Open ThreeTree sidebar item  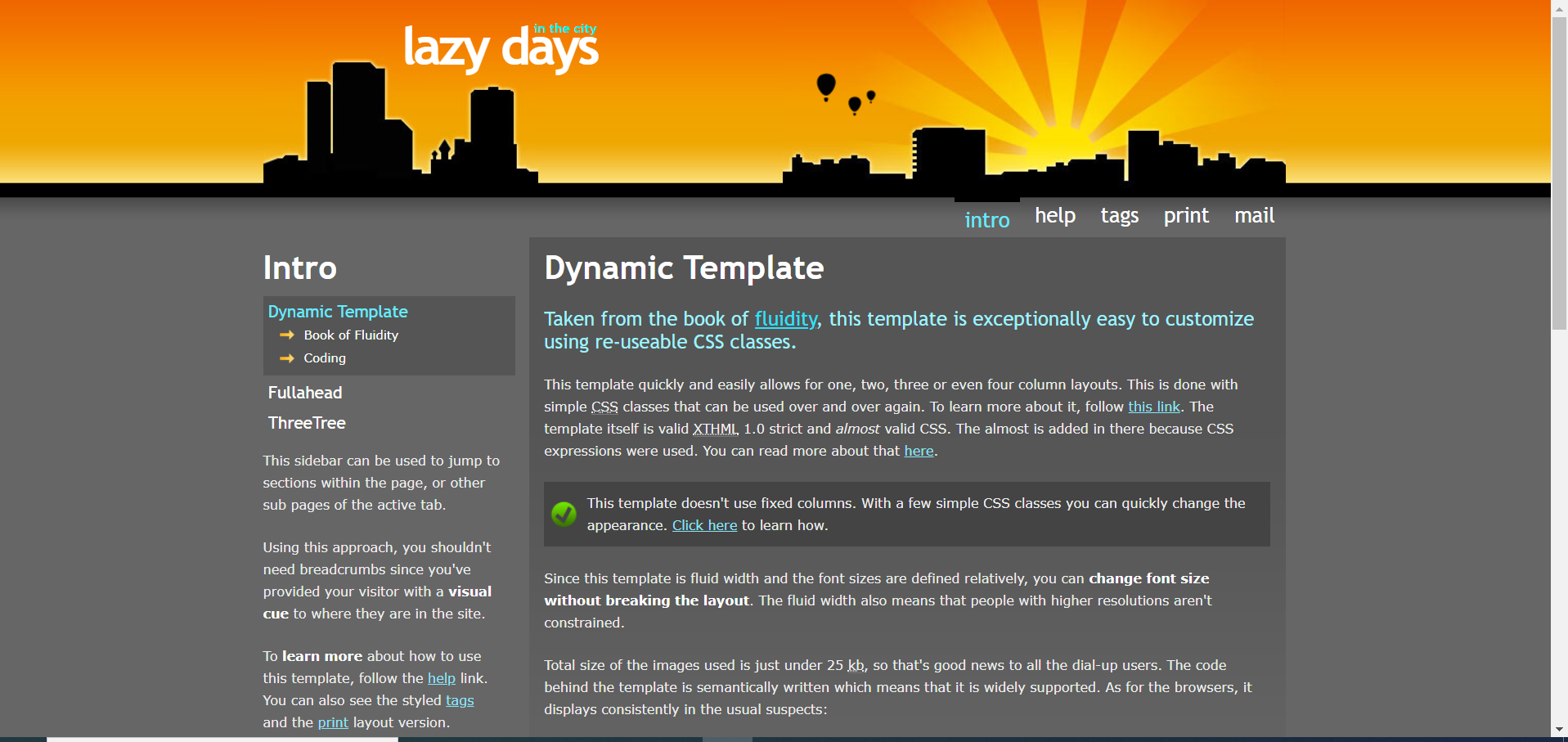pyautogui.click(x=307, y=423)
